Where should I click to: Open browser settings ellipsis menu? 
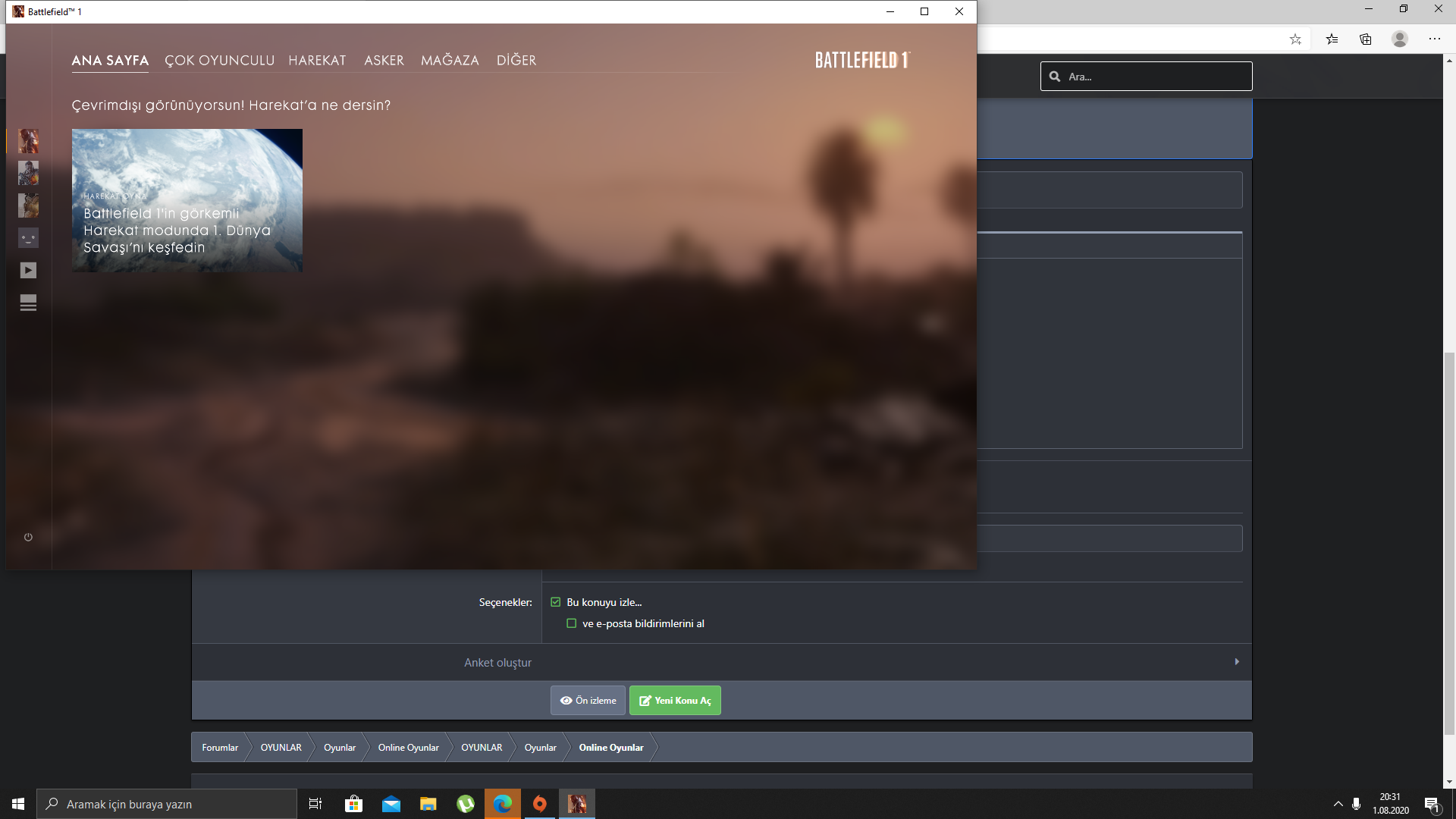(1434, 39)
